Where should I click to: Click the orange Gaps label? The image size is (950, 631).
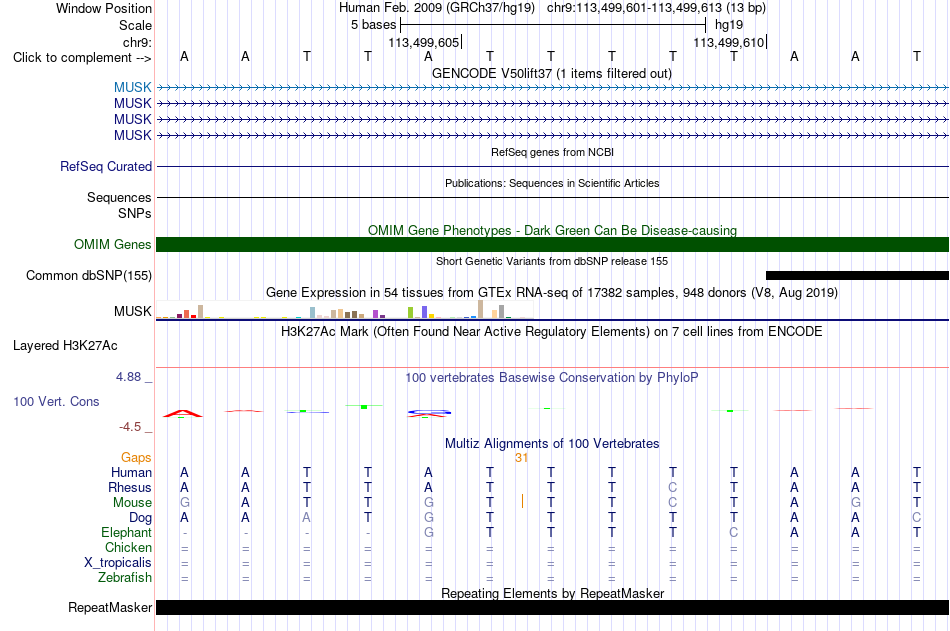pos(136,457)
